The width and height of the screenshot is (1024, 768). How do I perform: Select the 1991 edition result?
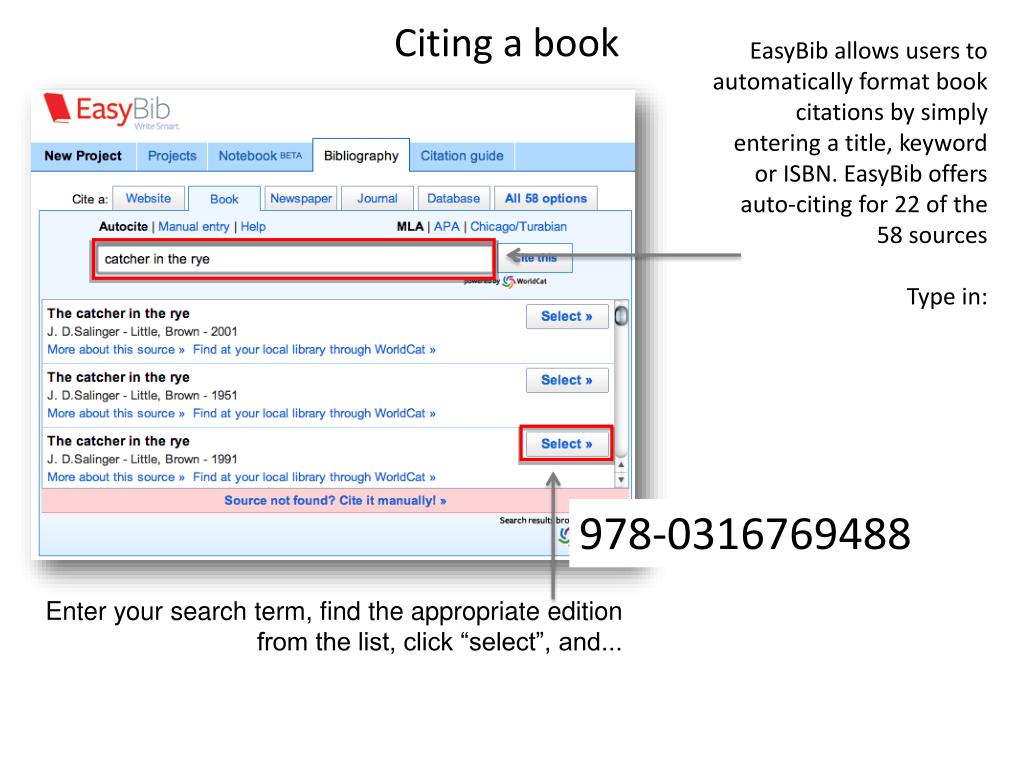click(x=567, y=444)
